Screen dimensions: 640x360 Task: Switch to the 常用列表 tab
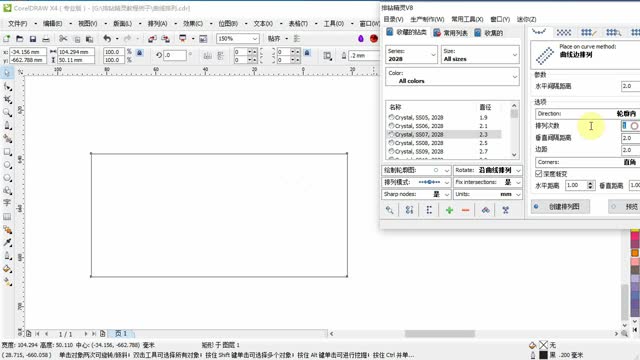click(451, 33)
